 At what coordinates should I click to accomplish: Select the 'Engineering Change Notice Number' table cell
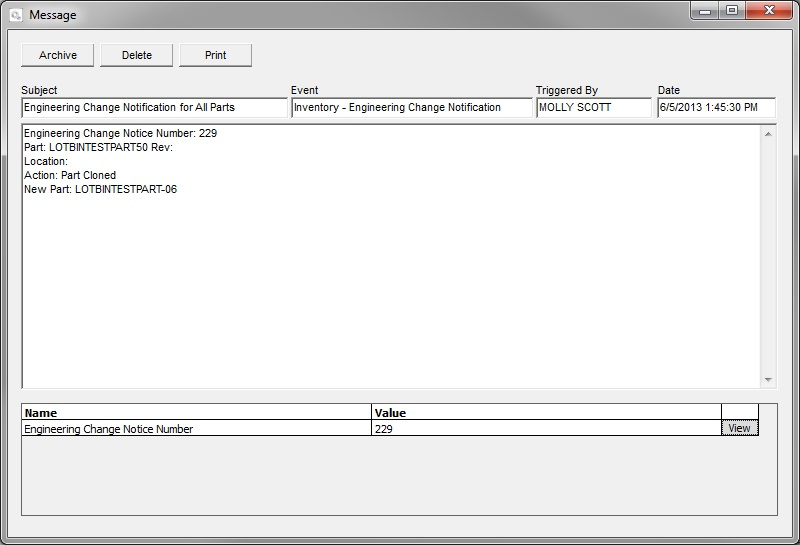pyautogui.click(x=196, y=428)
